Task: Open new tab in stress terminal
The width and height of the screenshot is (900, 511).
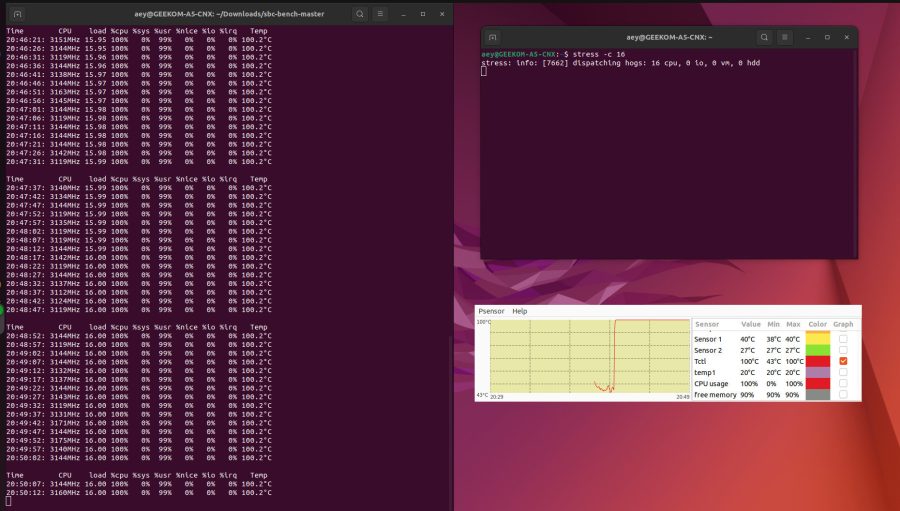Action: (x=493, y=37)
